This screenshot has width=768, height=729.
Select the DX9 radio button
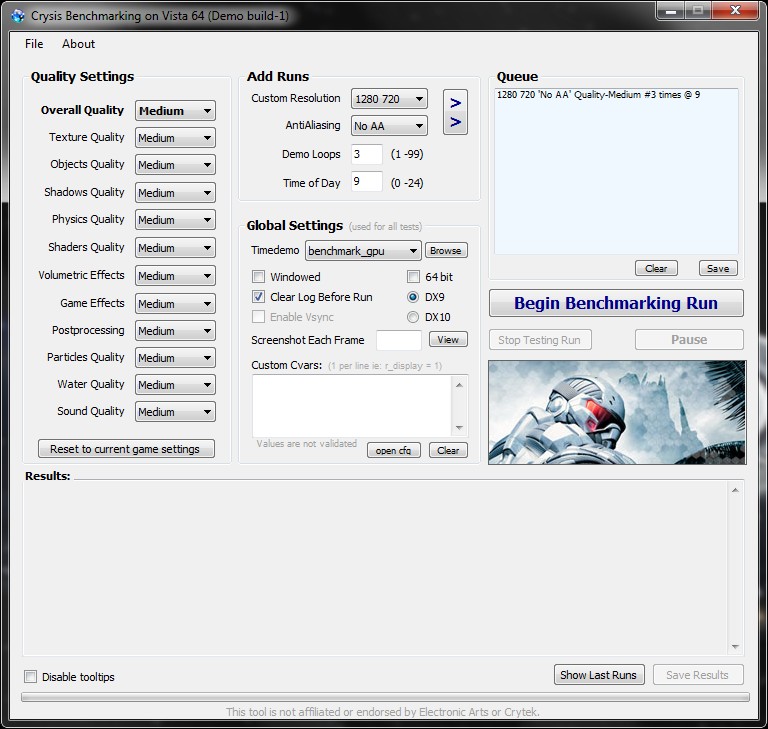(413, 297)
